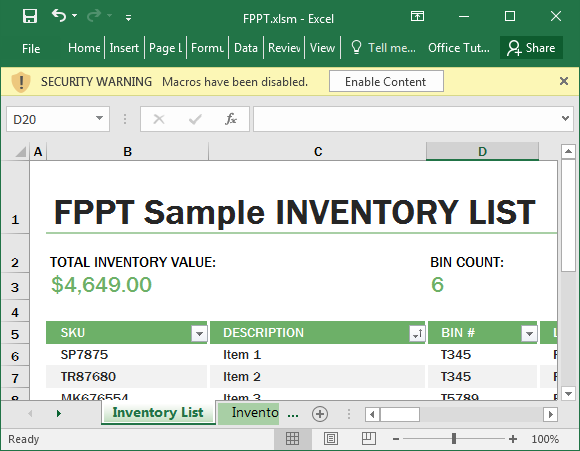Click the Insert Function fx icon
The height and width of the screenshot is (451, 580).
[230, 119]
